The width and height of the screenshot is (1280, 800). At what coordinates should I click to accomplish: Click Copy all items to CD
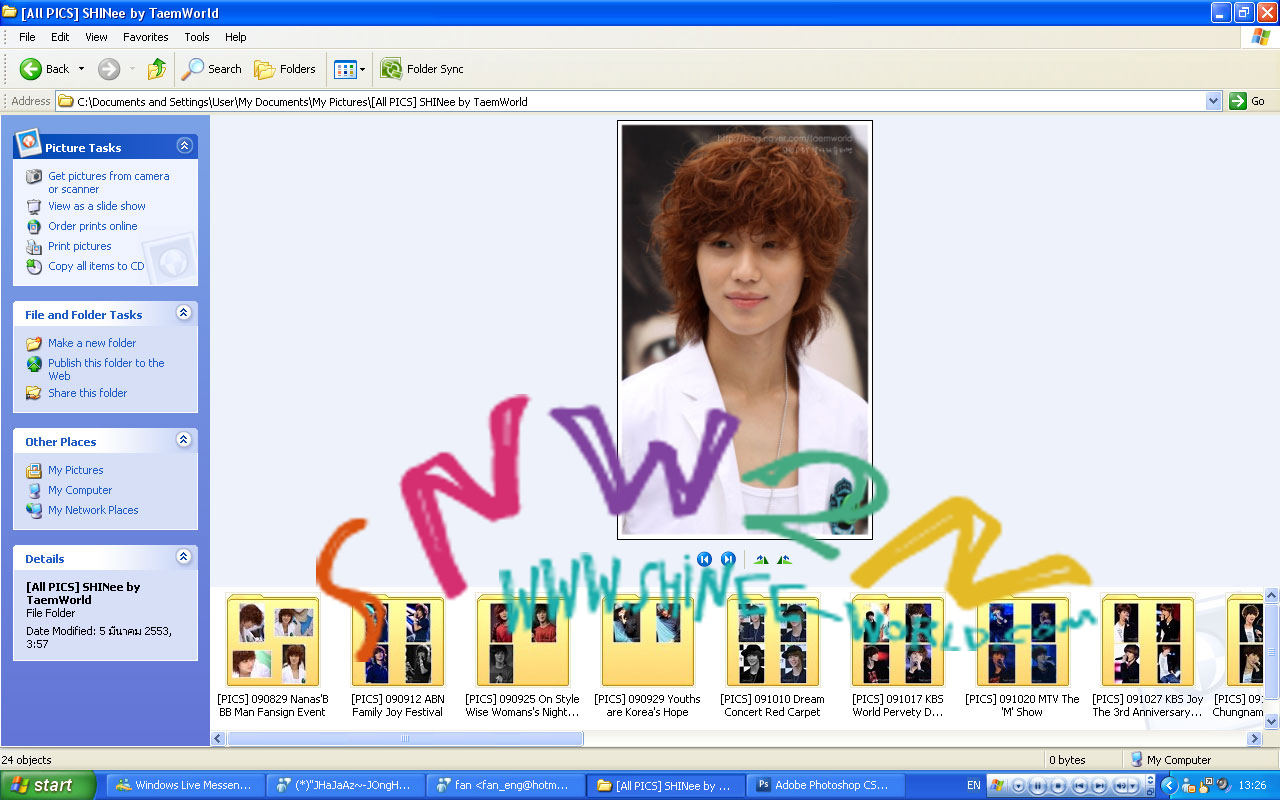click(x=96, y=266)
